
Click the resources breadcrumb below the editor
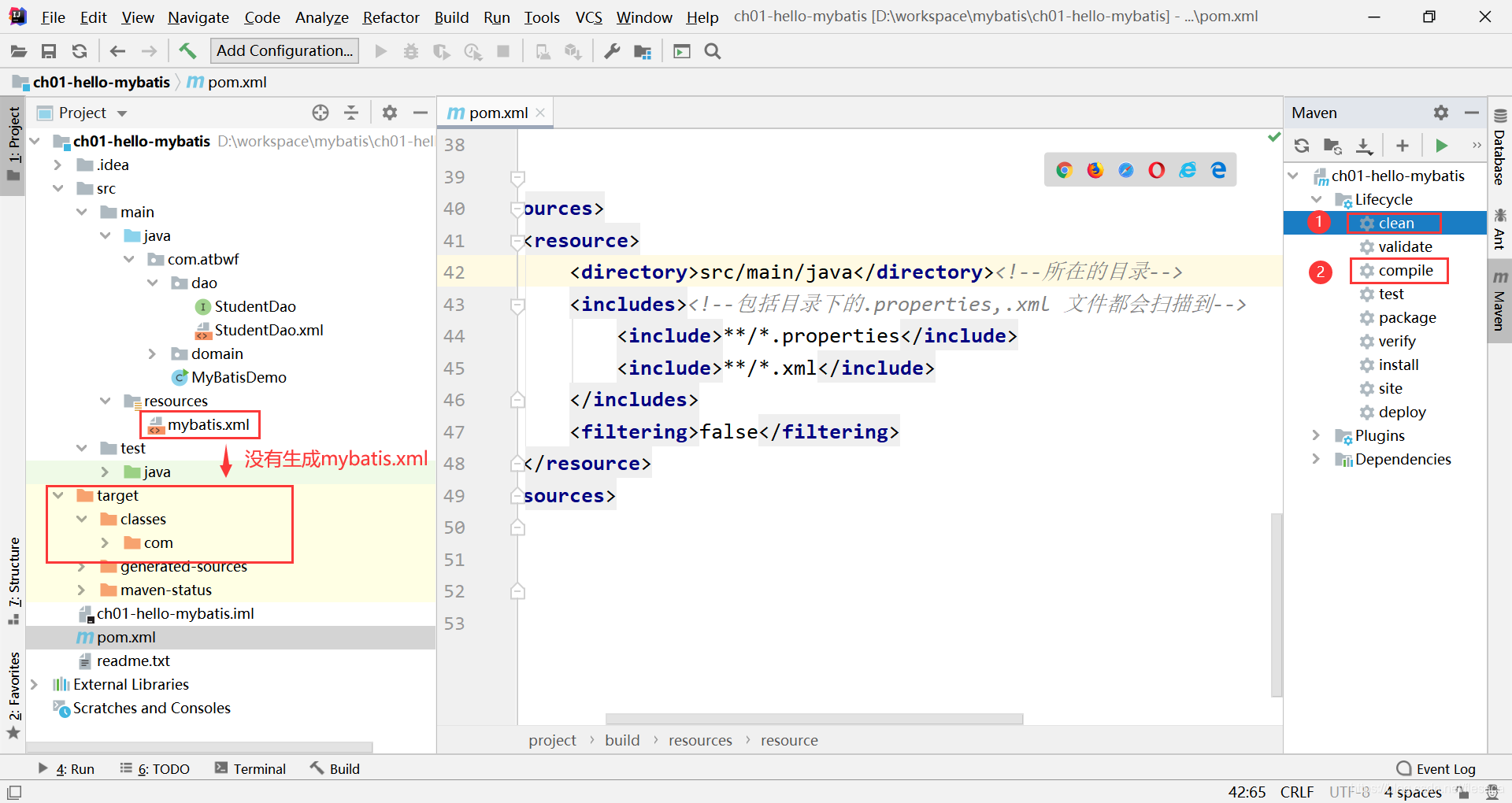point(699,740)
